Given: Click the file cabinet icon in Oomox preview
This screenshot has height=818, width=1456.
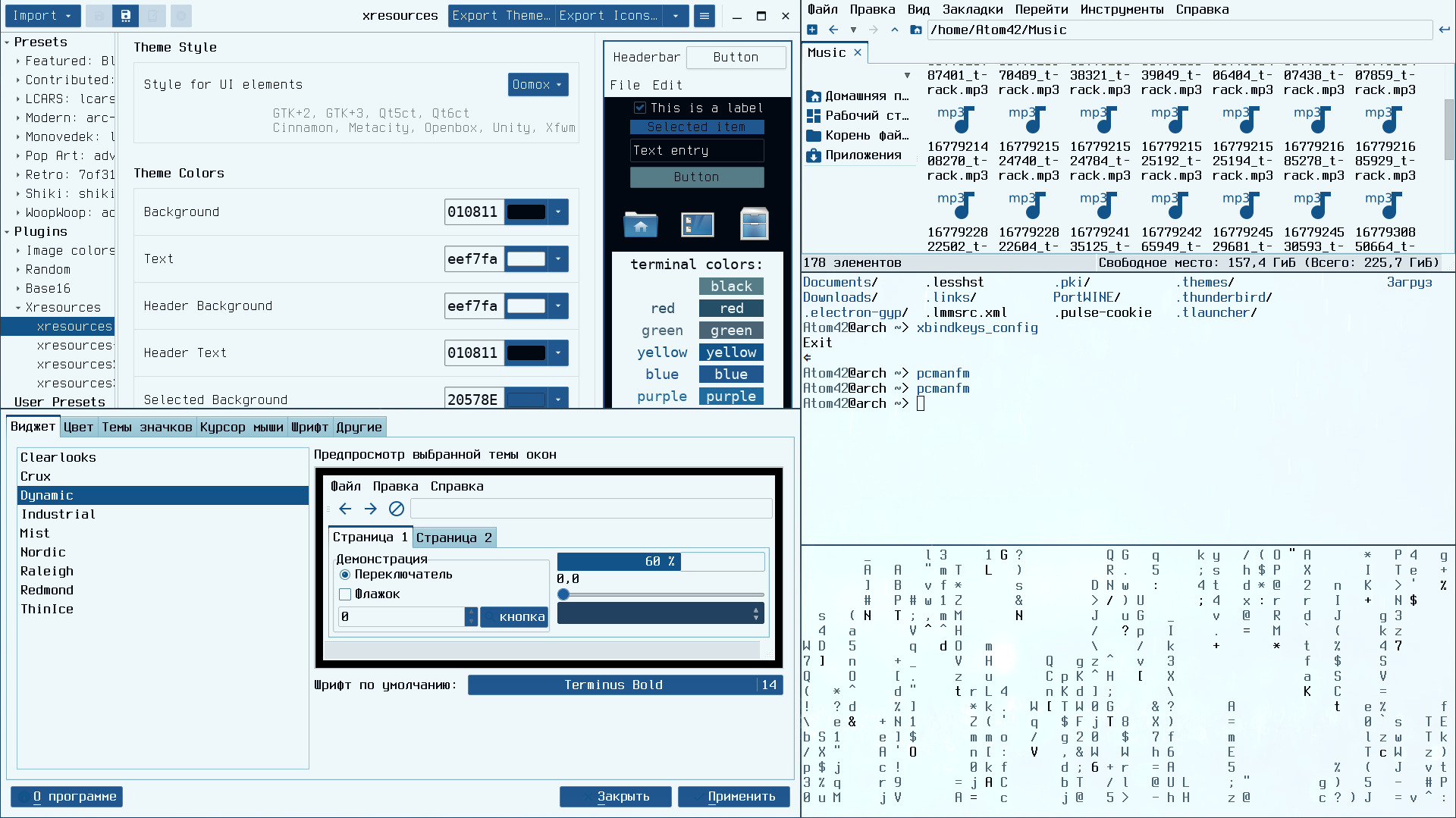Looking at the screenshot, I should point(755,224).
